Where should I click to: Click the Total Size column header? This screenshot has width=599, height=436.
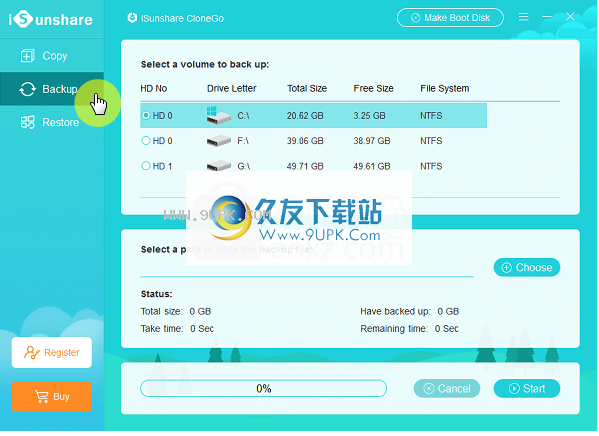tap(307, 88)
